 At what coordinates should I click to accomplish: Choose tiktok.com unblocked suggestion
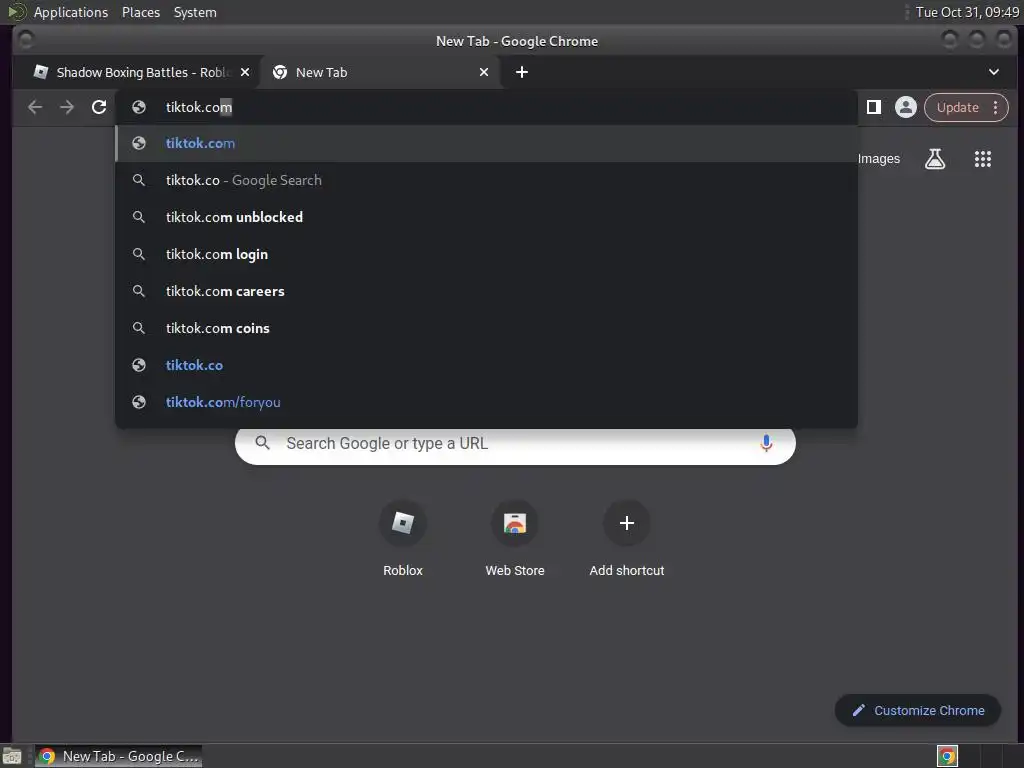pos(486,217)
